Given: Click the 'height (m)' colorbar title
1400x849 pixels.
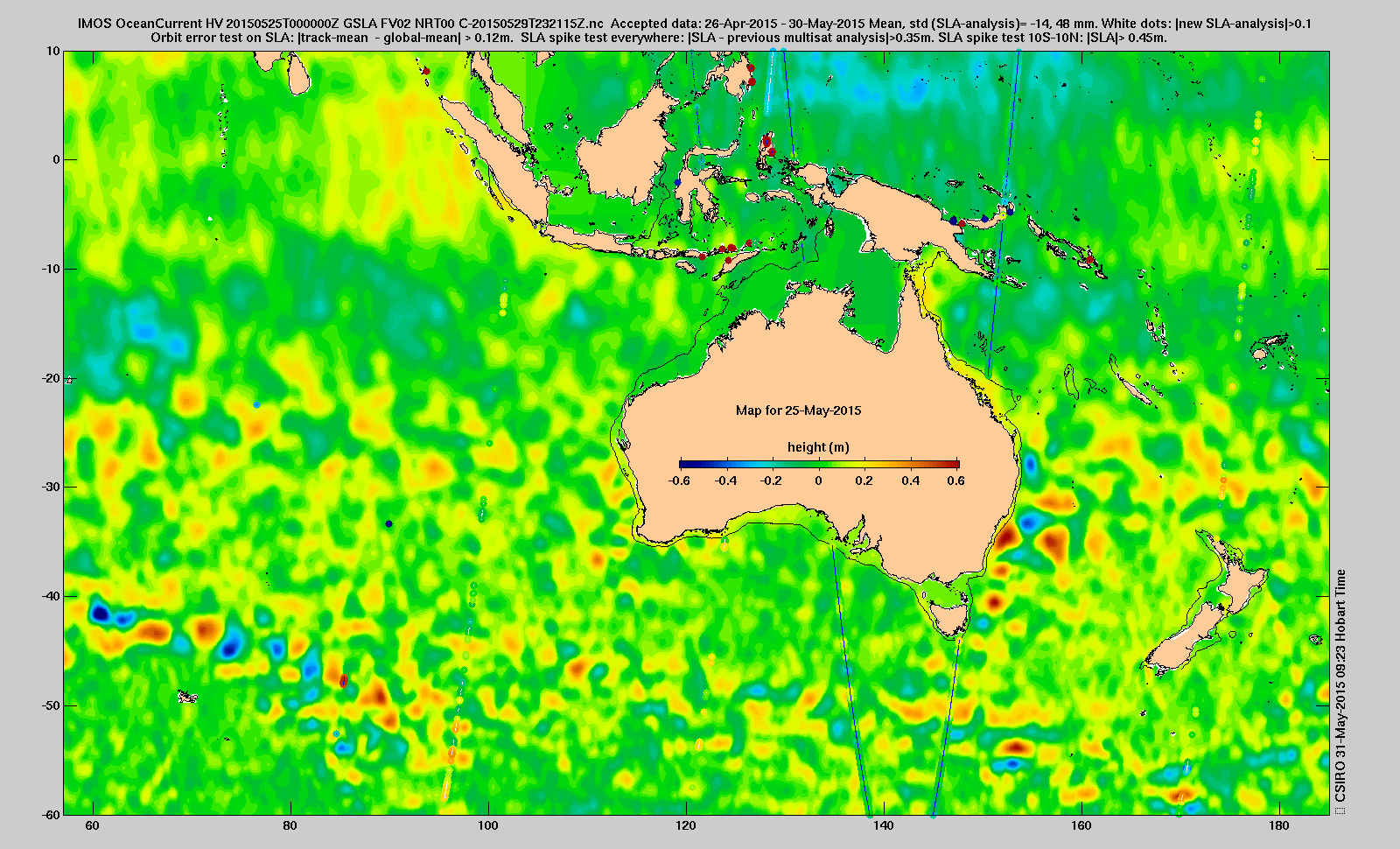Looking at the screenshot, I should [x=818, y=447].
